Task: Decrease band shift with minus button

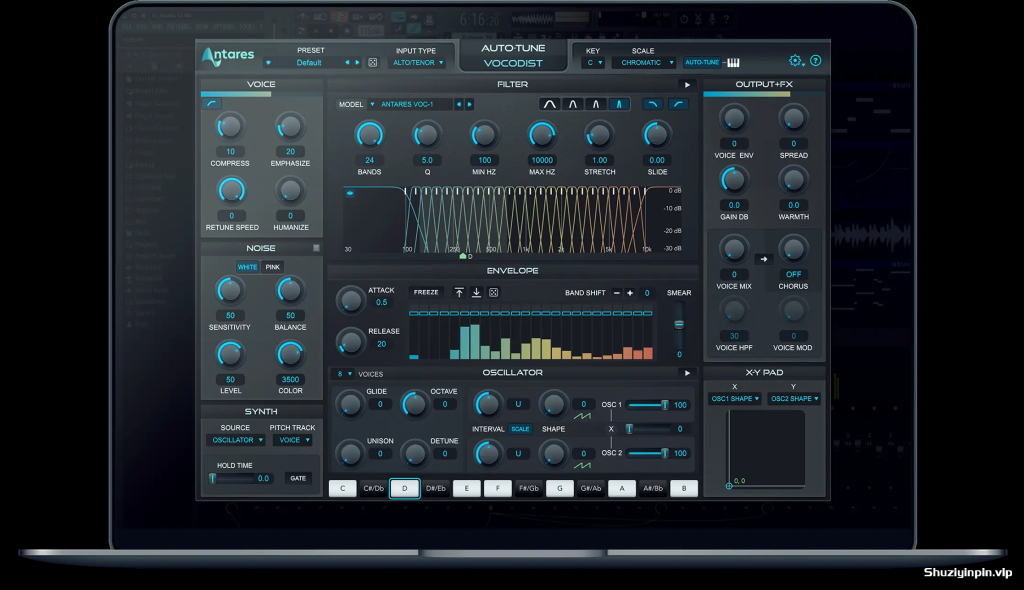Action: (616, 293)
